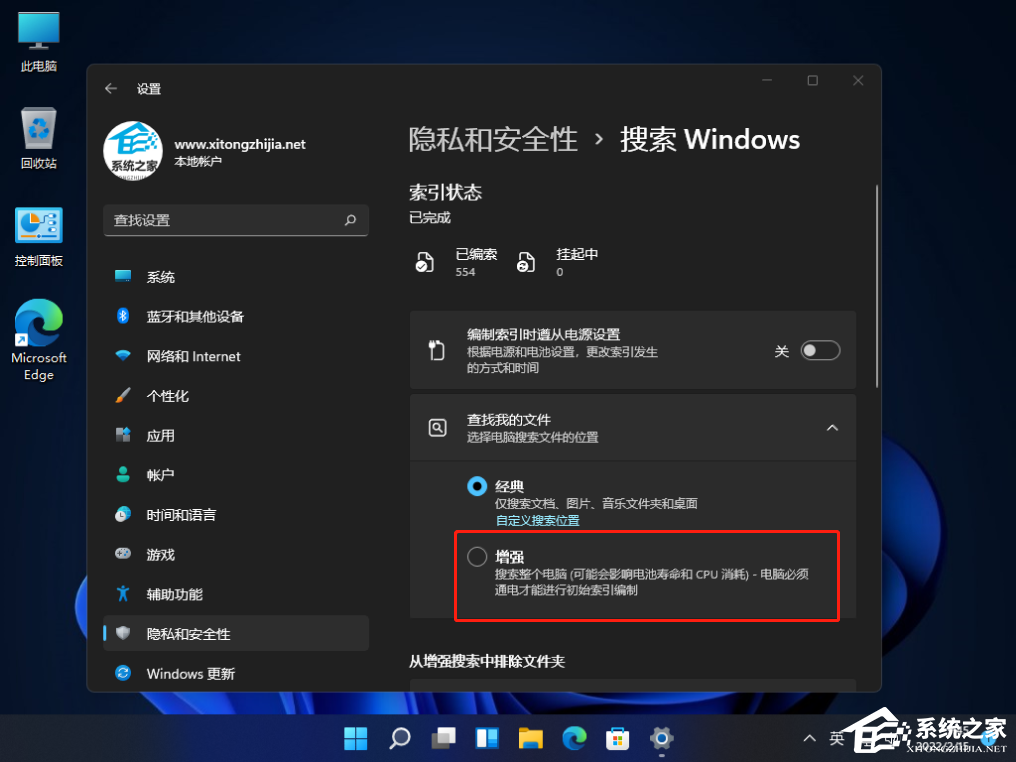
Task: Toggle 编制索引时遵从电源设置 switch
Action: [x=820, y=351]
